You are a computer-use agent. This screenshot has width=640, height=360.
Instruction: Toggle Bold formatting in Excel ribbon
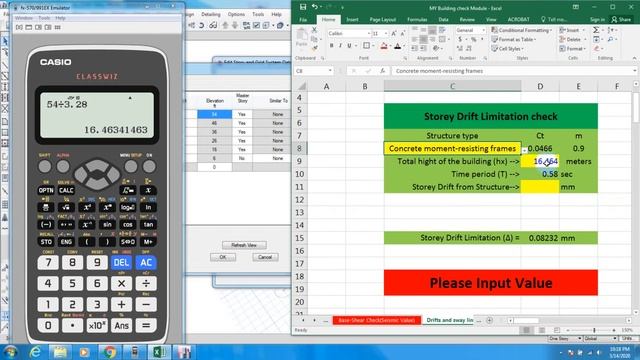pos(331,46)
